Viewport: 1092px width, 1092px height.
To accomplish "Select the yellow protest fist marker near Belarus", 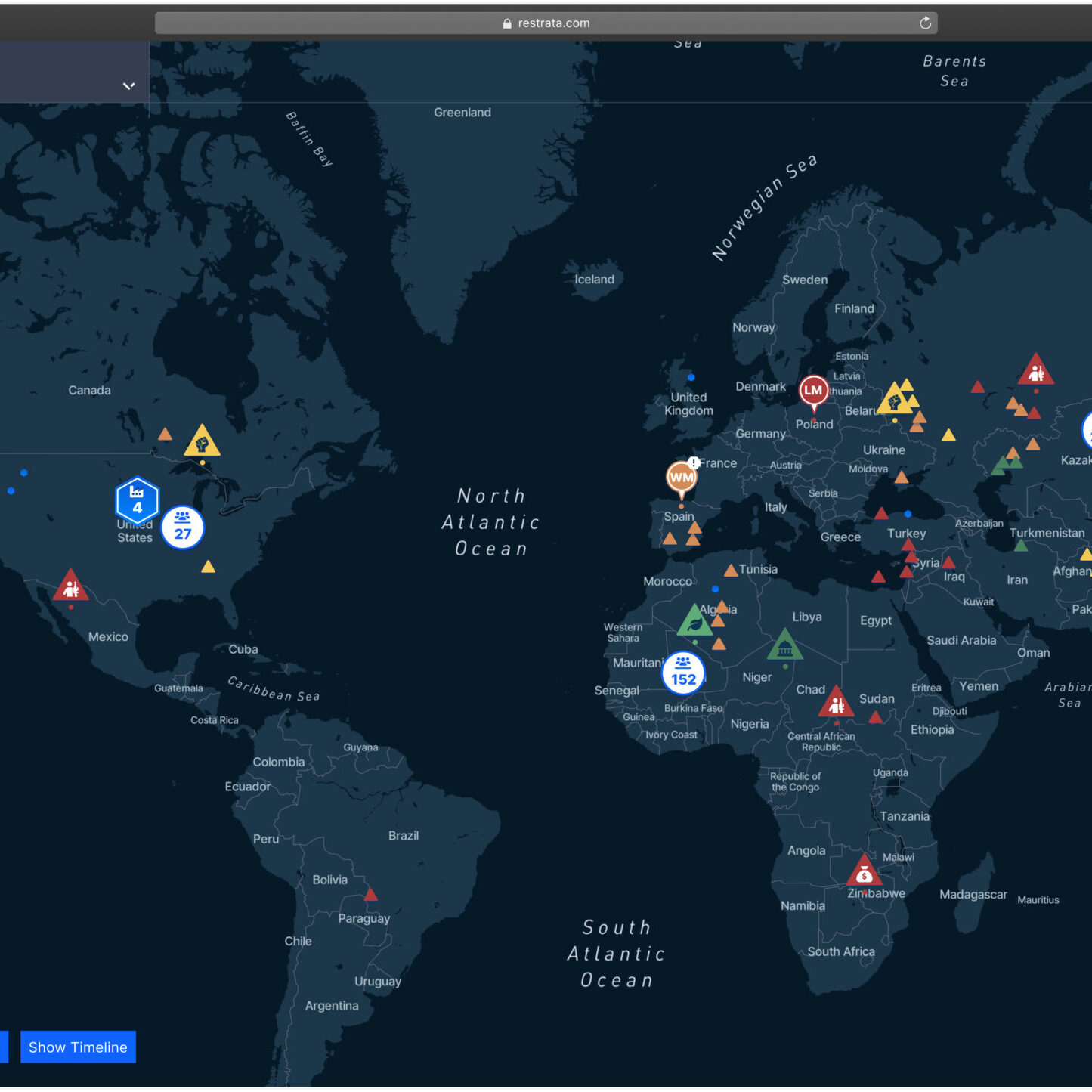I will coord(894,399).
